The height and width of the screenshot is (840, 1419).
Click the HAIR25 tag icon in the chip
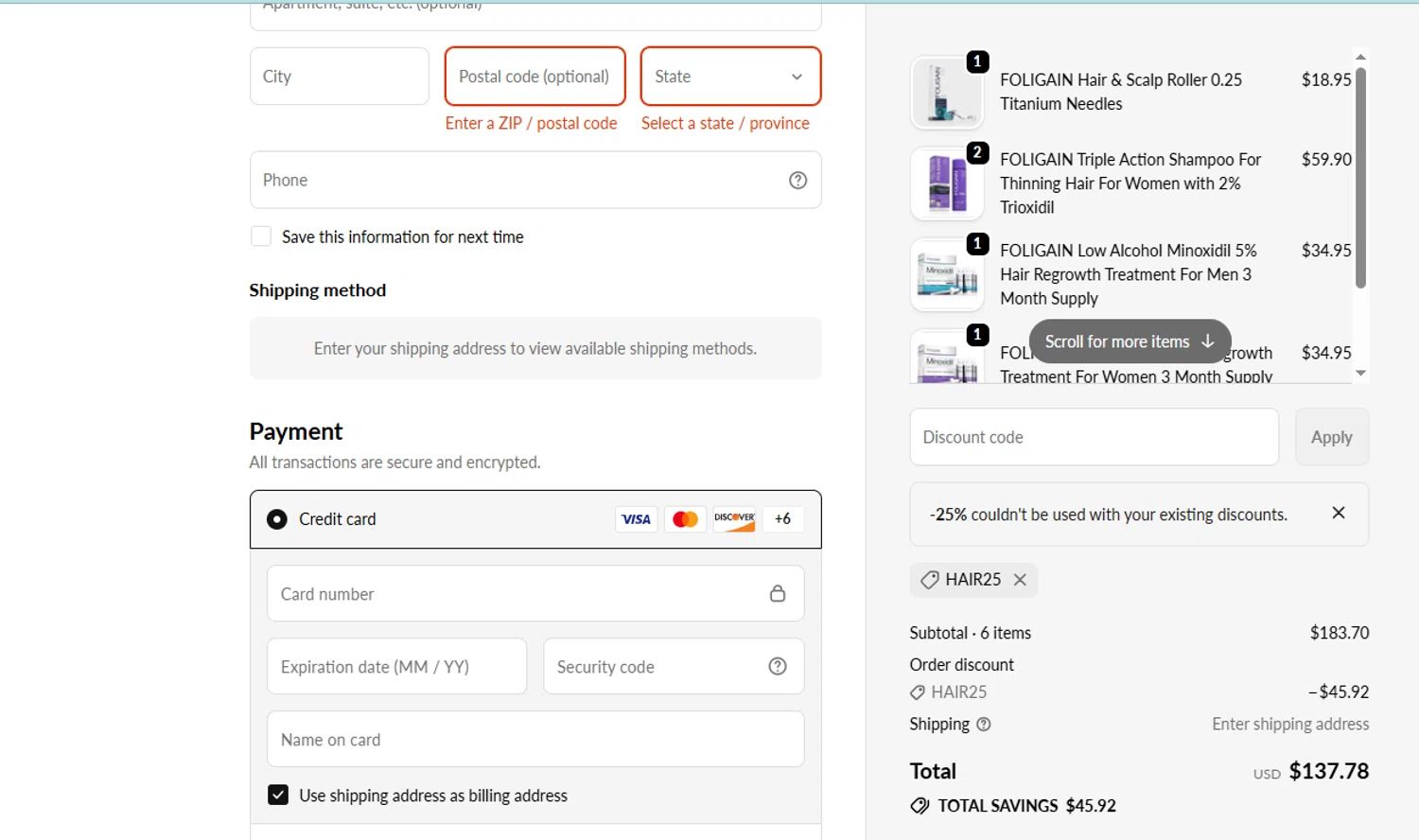point(930,580)
